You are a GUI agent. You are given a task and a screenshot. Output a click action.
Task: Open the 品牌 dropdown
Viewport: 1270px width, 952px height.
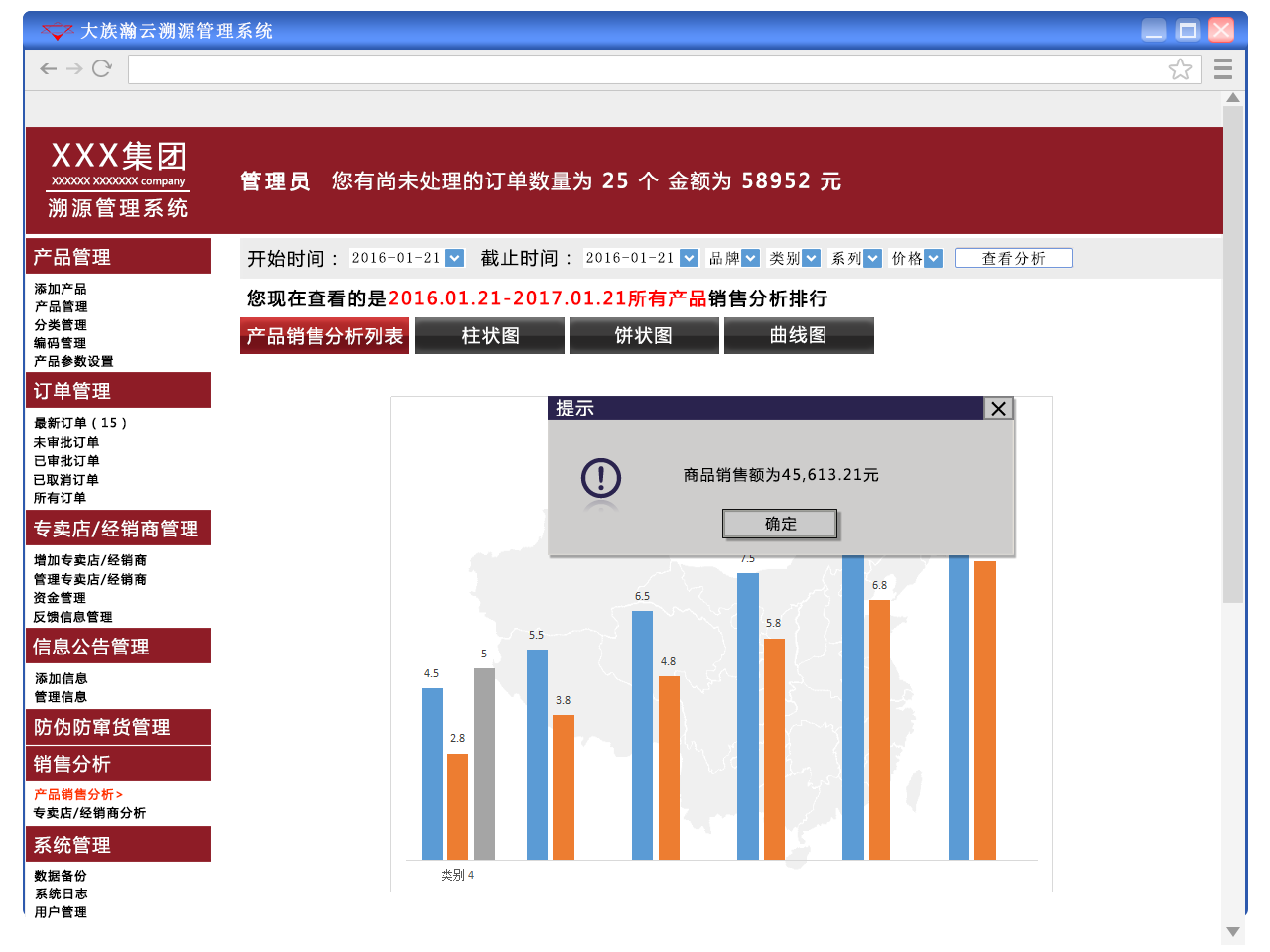(751, 258)
